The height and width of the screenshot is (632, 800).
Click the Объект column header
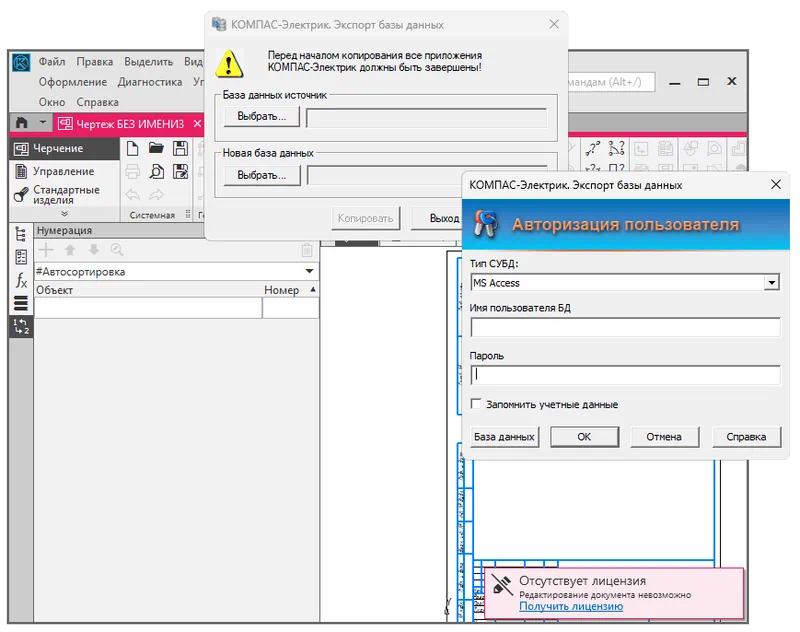coord(148,290)
